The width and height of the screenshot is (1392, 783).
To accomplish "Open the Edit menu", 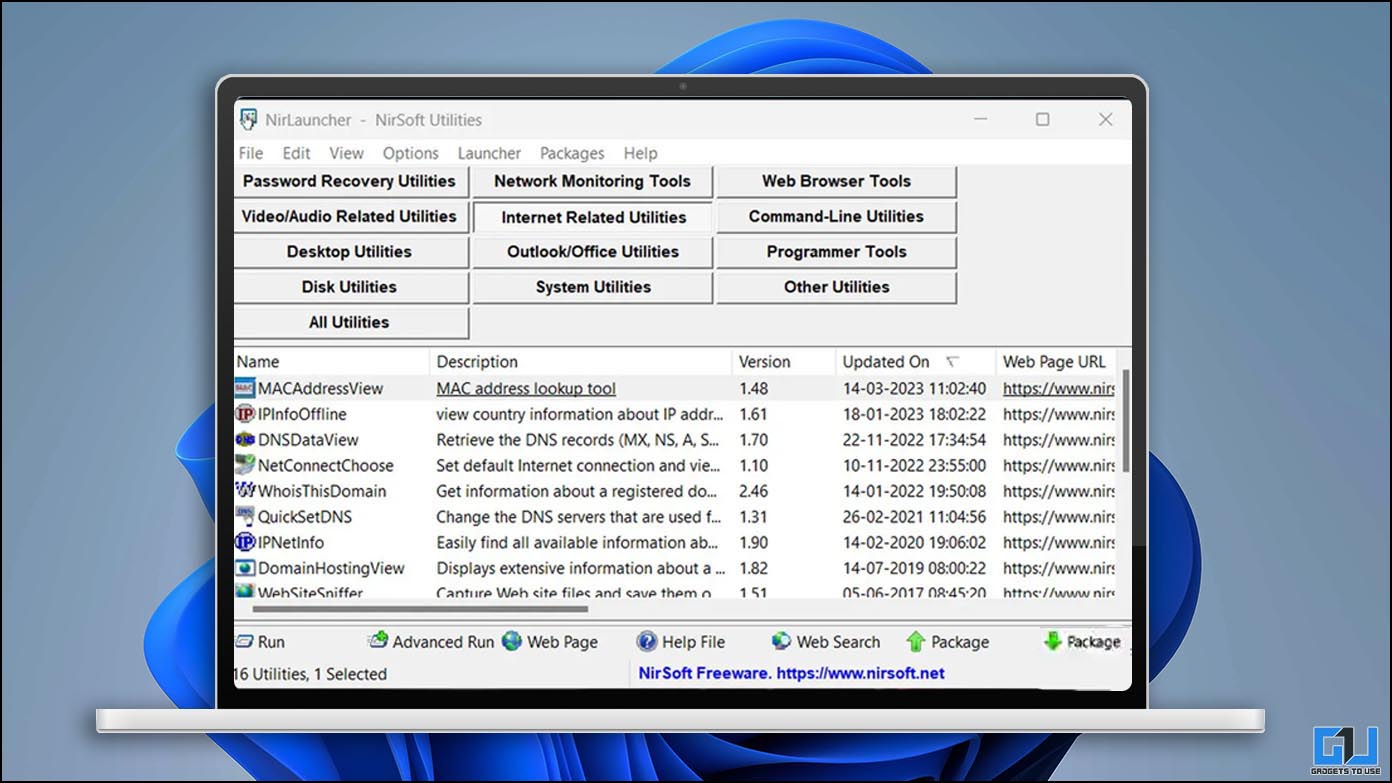I will (296, 153).
